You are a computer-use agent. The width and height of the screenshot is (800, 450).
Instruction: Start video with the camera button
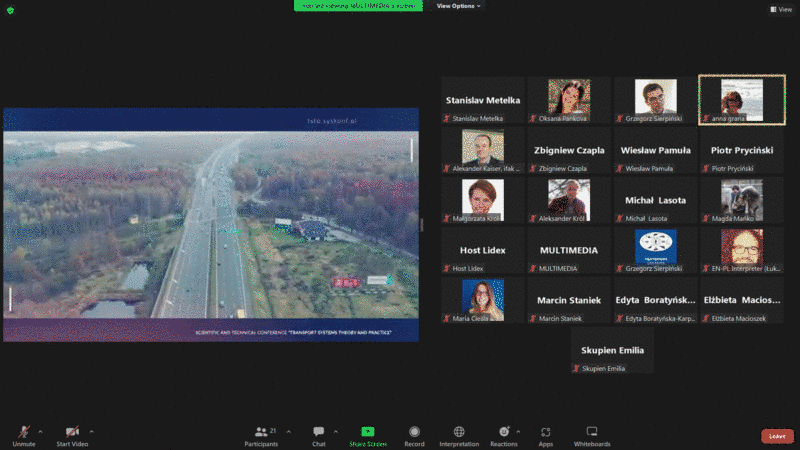coord(71,433)
